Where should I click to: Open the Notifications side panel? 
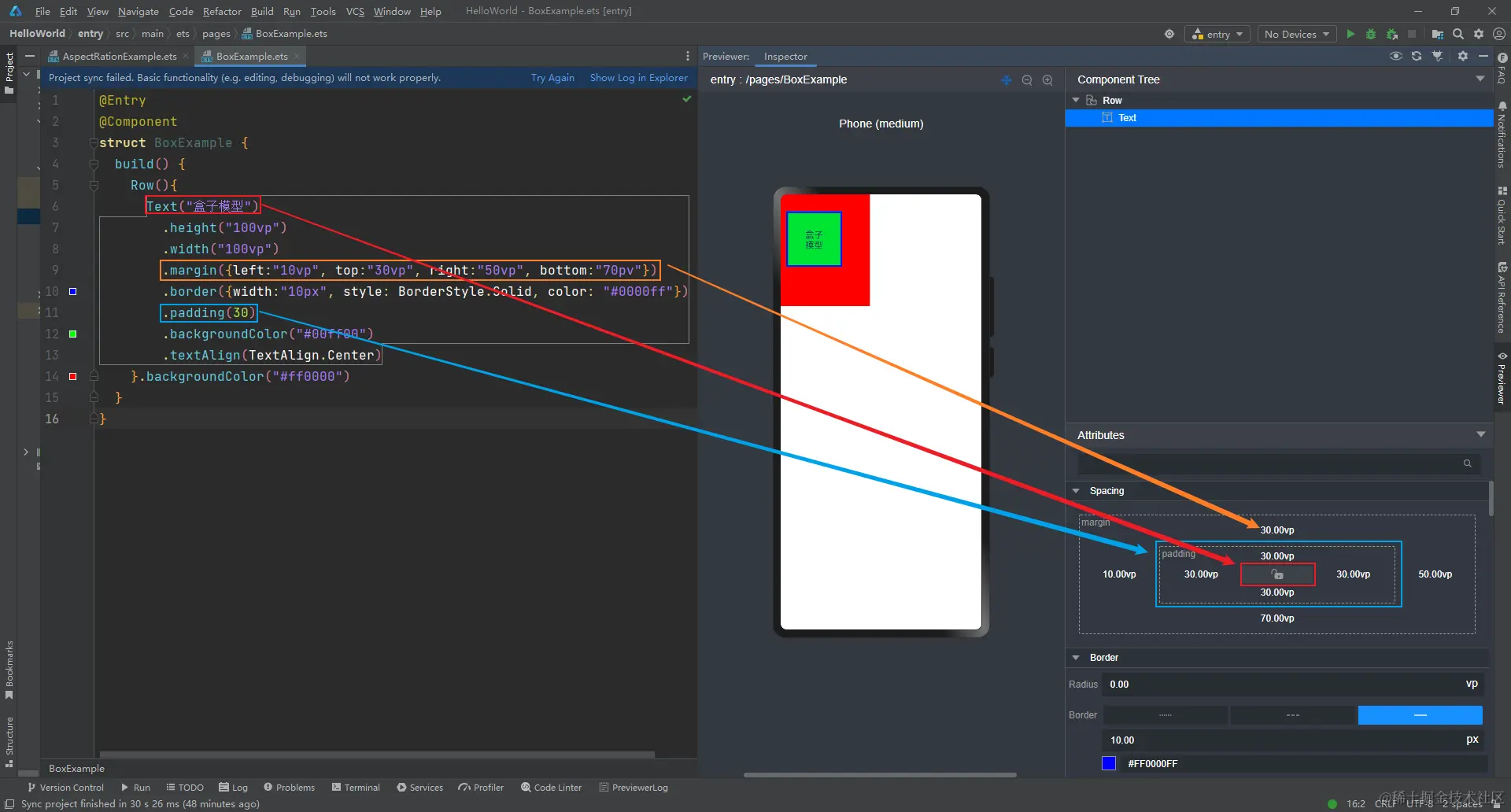click(1502, 135)
